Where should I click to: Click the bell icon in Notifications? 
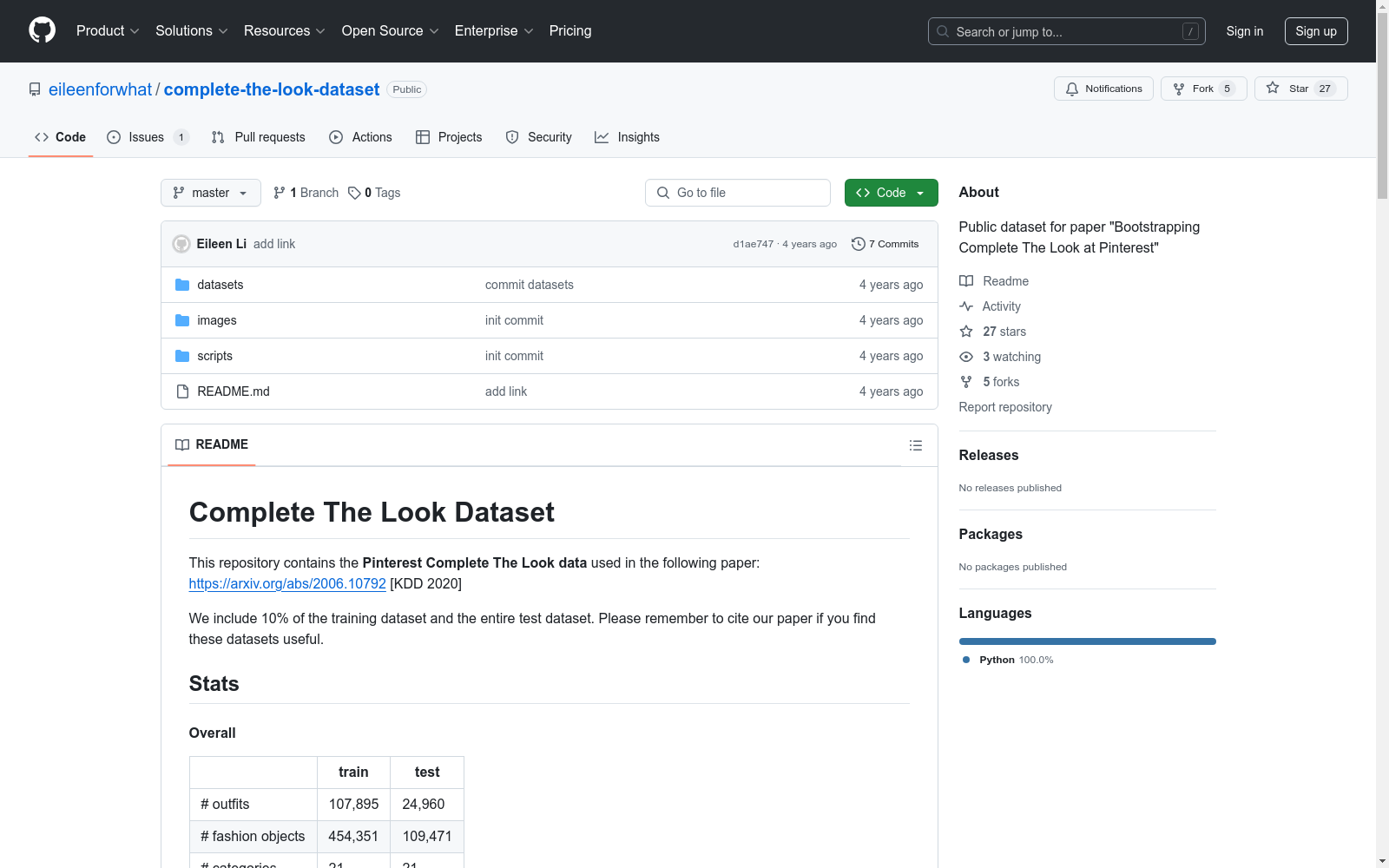tap(1072, 89)
